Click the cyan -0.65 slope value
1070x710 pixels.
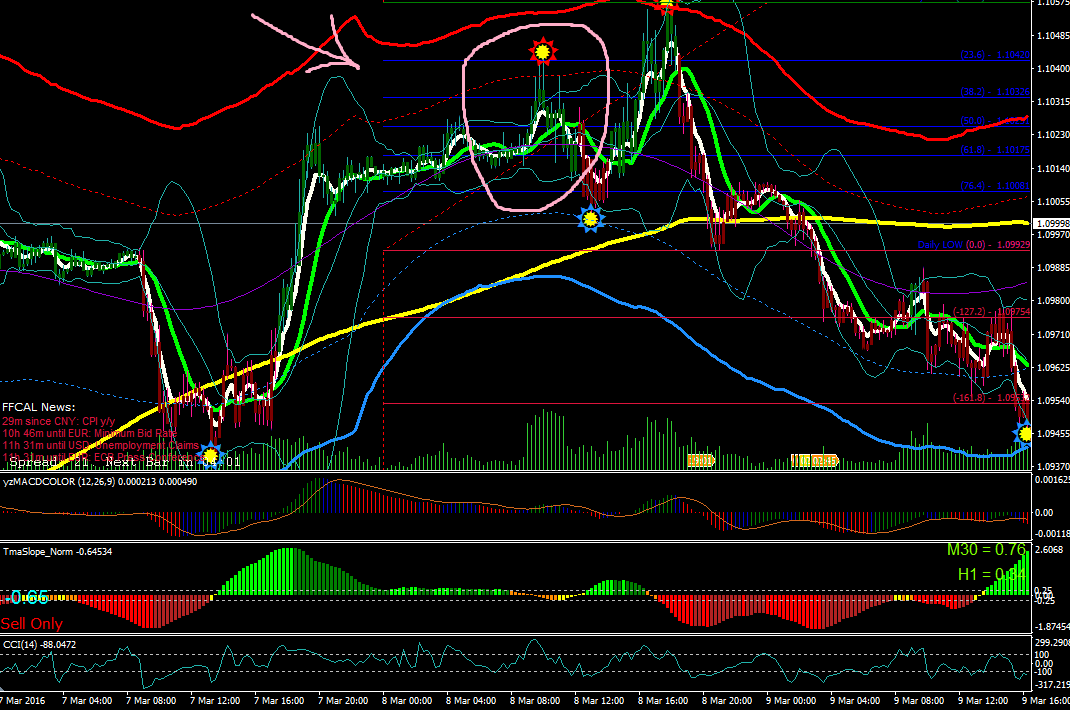coord(25,598)
